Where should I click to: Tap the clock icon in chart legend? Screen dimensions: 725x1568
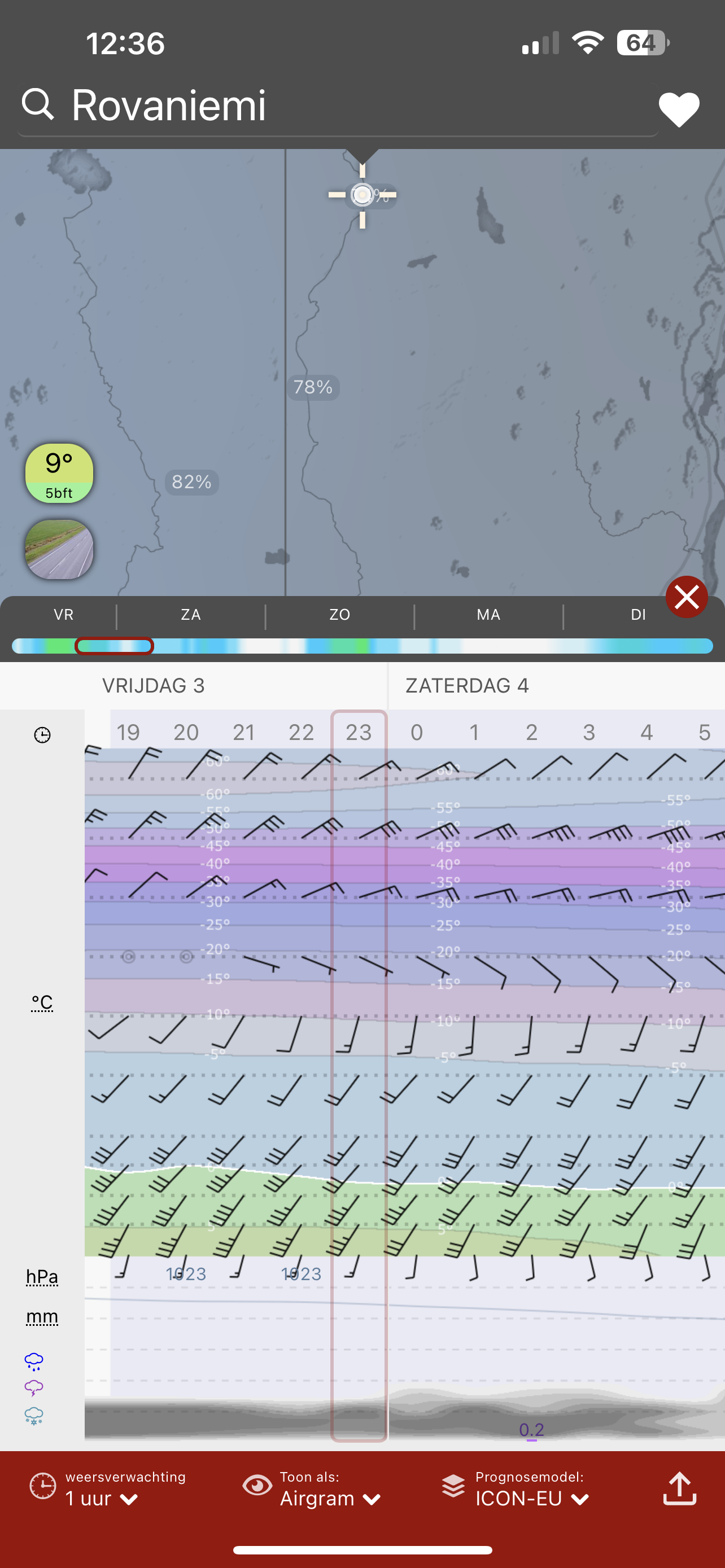42,735
